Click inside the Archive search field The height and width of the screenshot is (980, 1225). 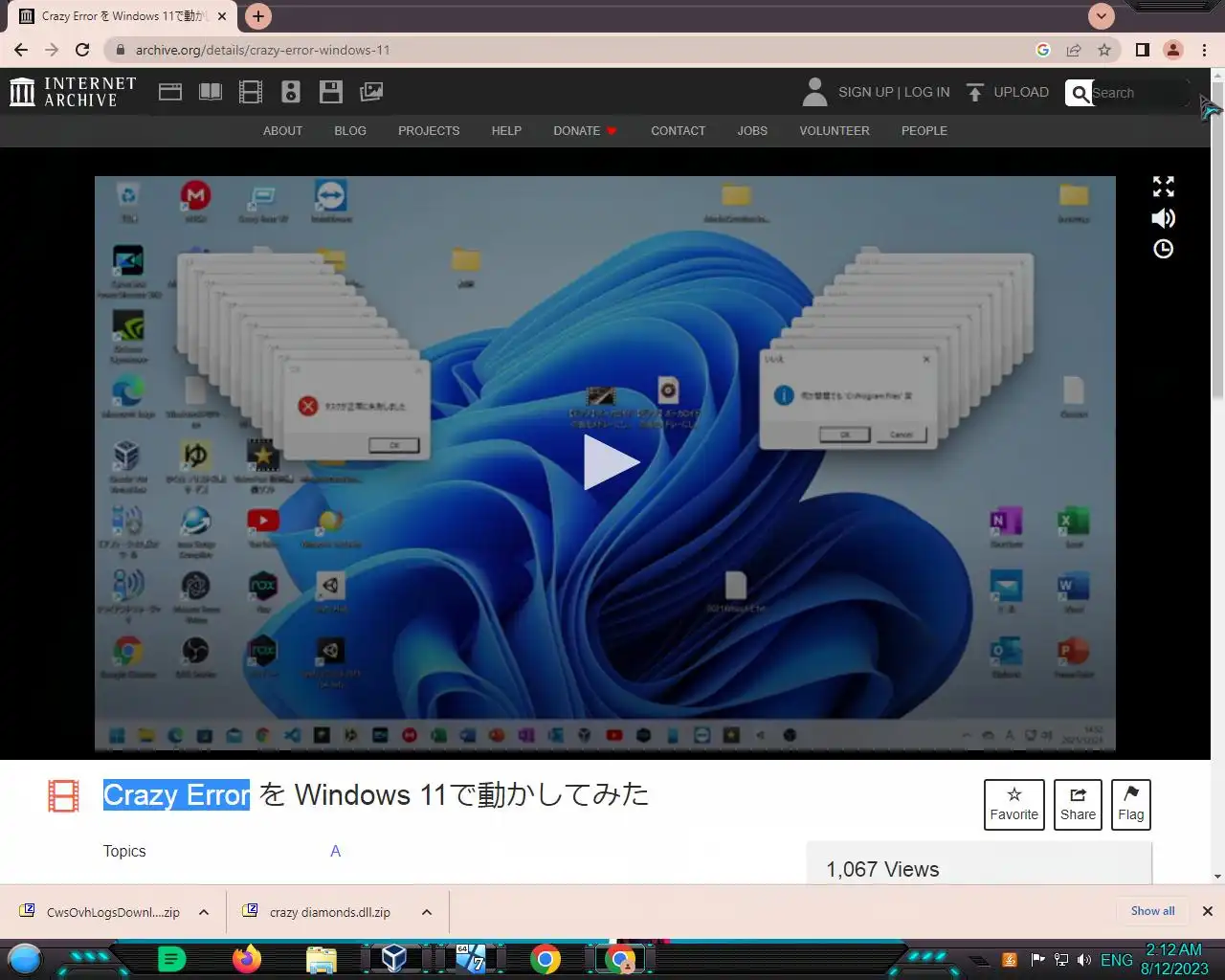point(1139,93)
